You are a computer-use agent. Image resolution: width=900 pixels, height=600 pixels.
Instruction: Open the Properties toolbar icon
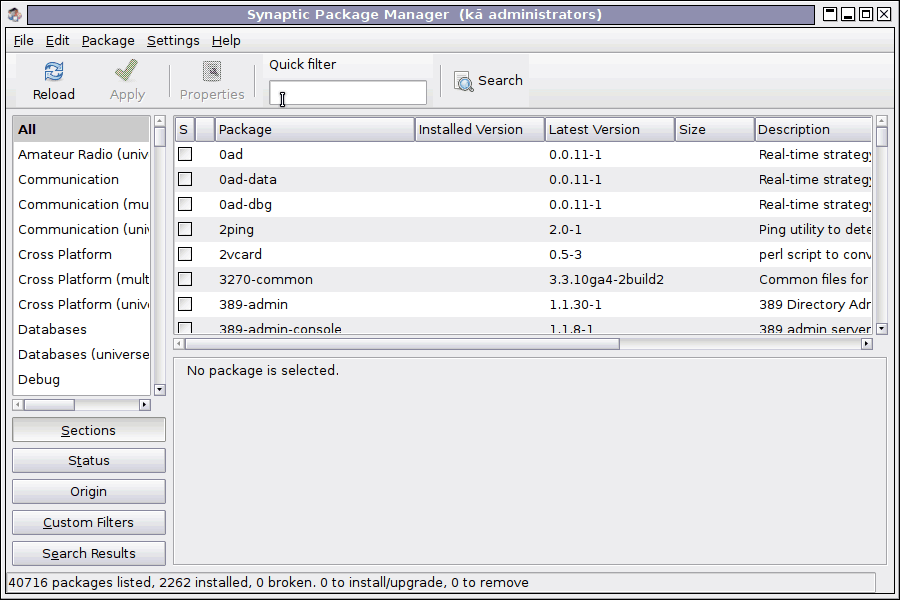tap(212, 72)
